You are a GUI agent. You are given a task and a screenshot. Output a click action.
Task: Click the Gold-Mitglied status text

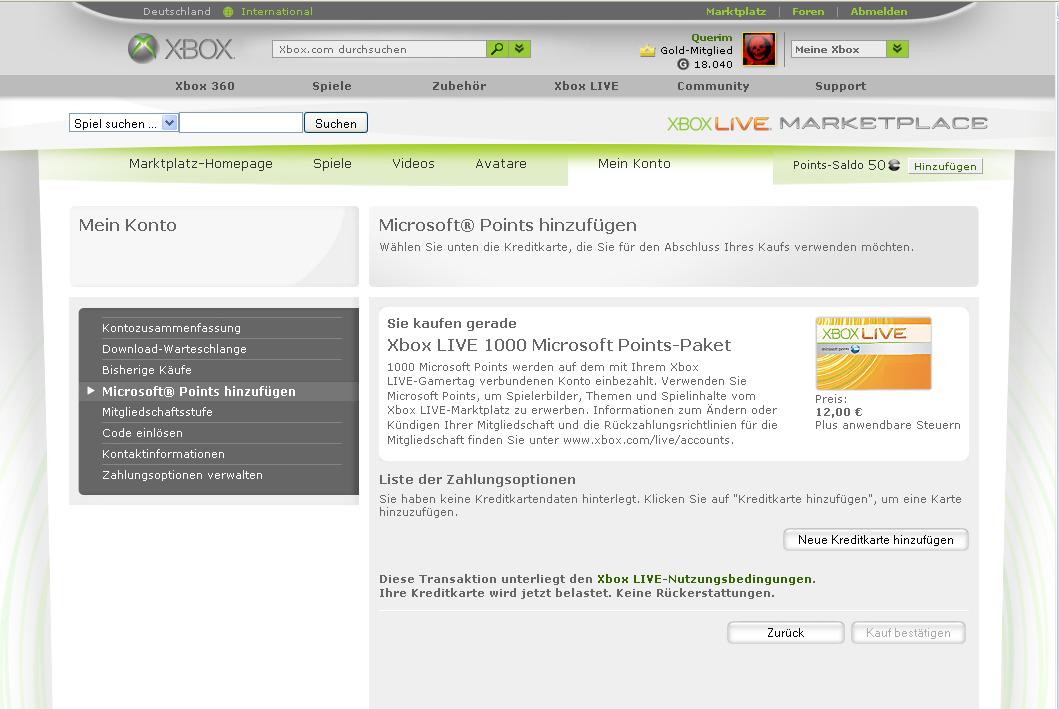696,51
